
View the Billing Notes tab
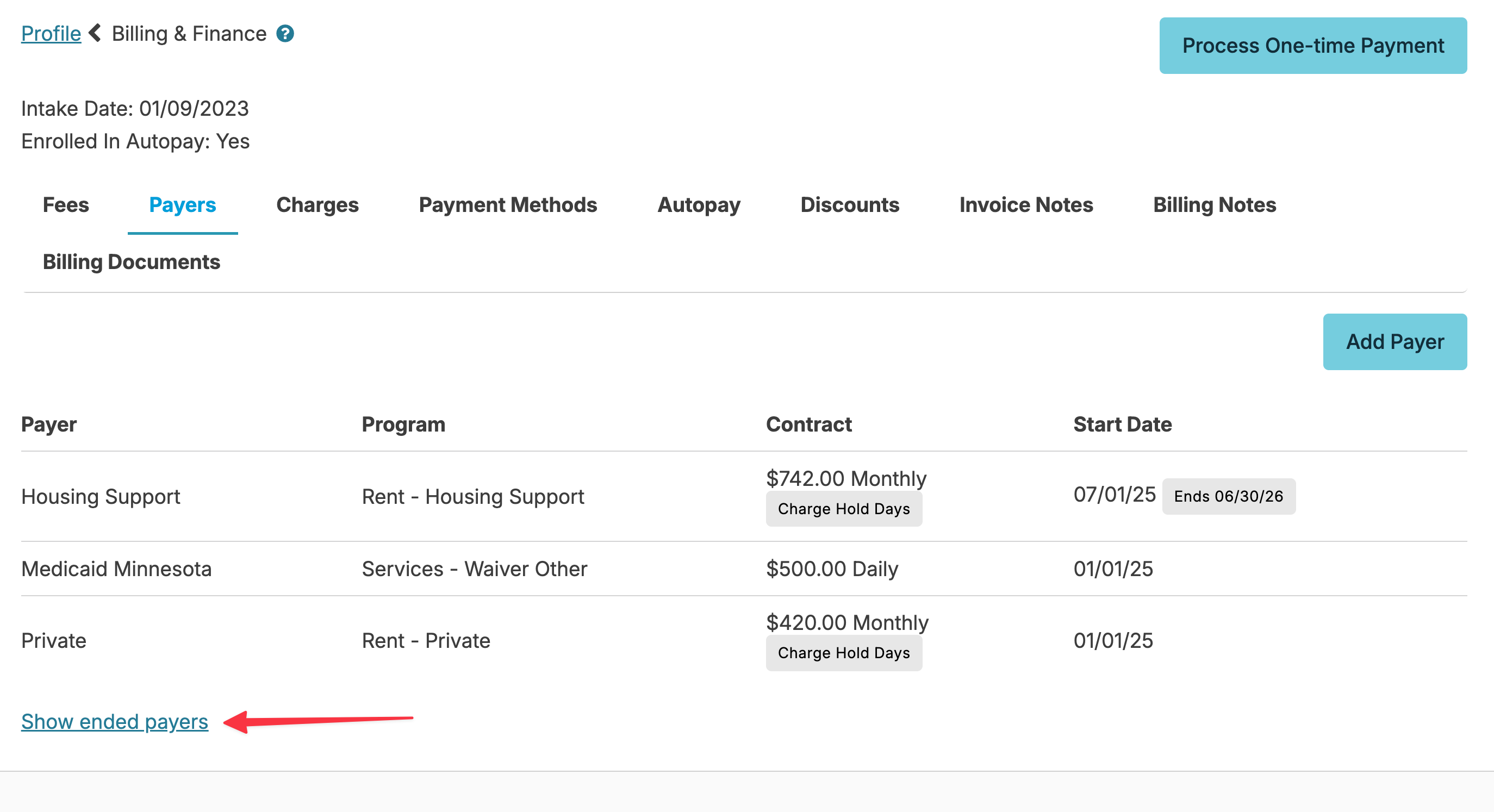(1214, 205)
